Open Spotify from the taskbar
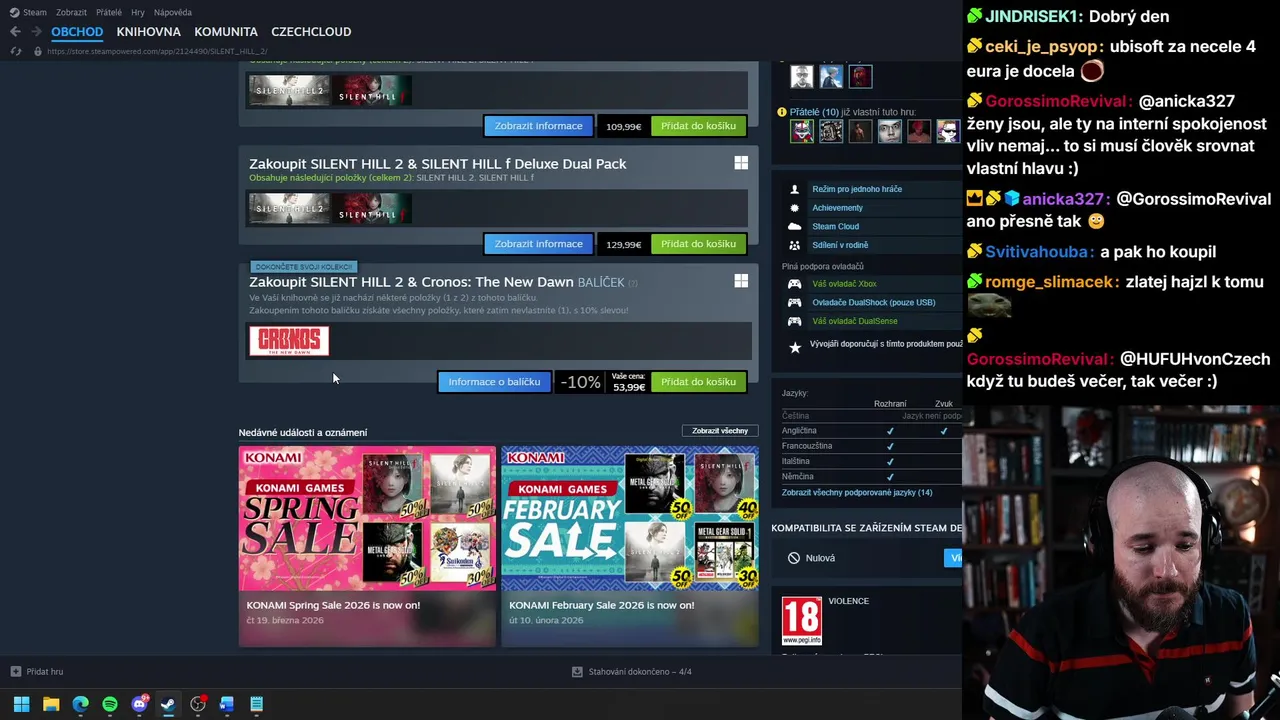The image size is (1280, 720). click(110, 704)
